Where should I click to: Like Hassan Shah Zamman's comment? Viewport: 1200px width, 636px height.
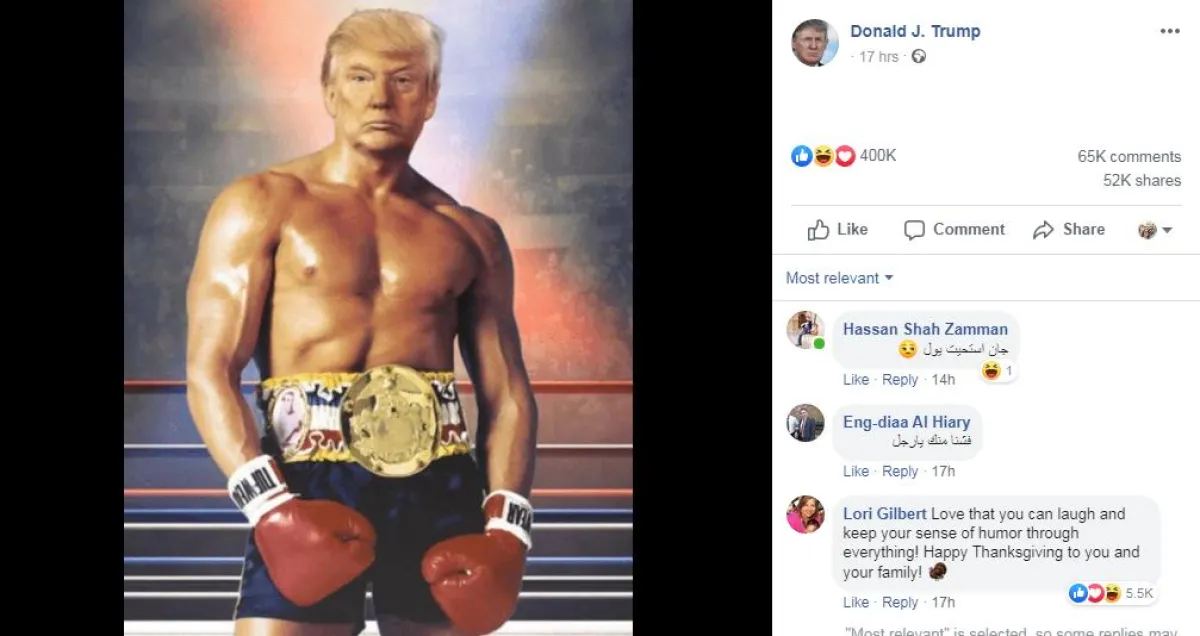click(x=856, y=380)
